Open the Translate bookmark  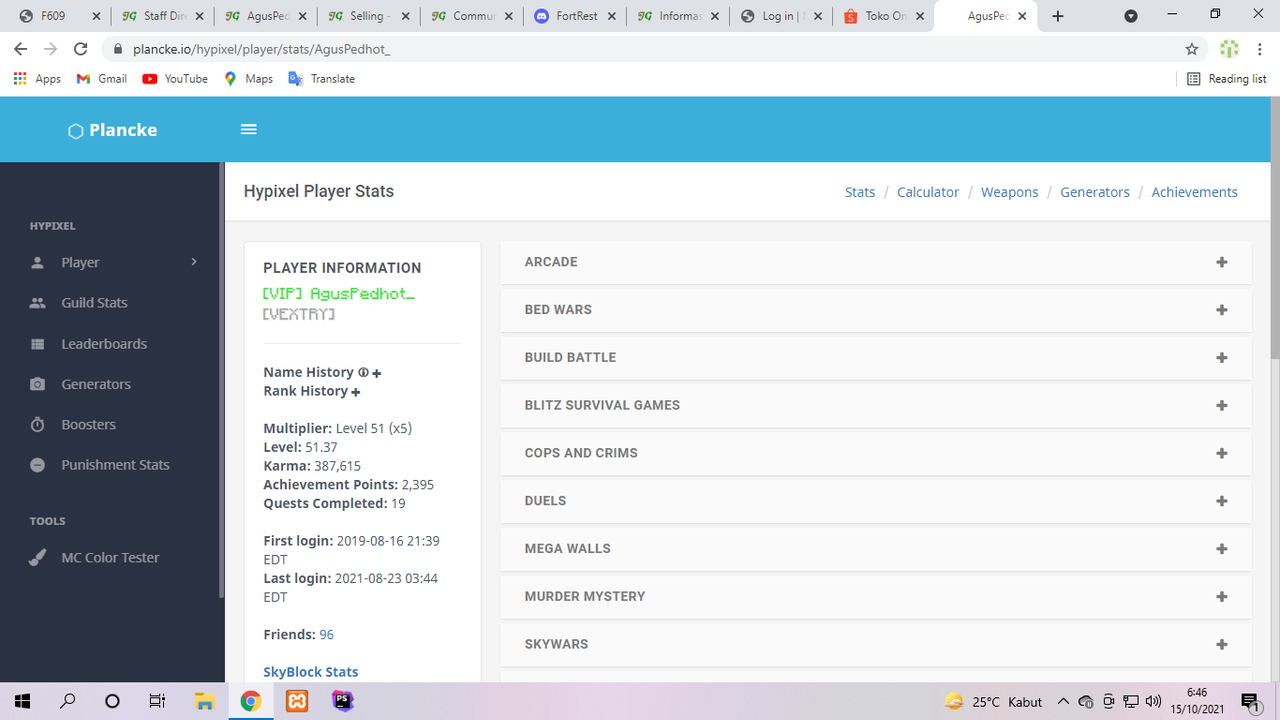click(321, 79)
